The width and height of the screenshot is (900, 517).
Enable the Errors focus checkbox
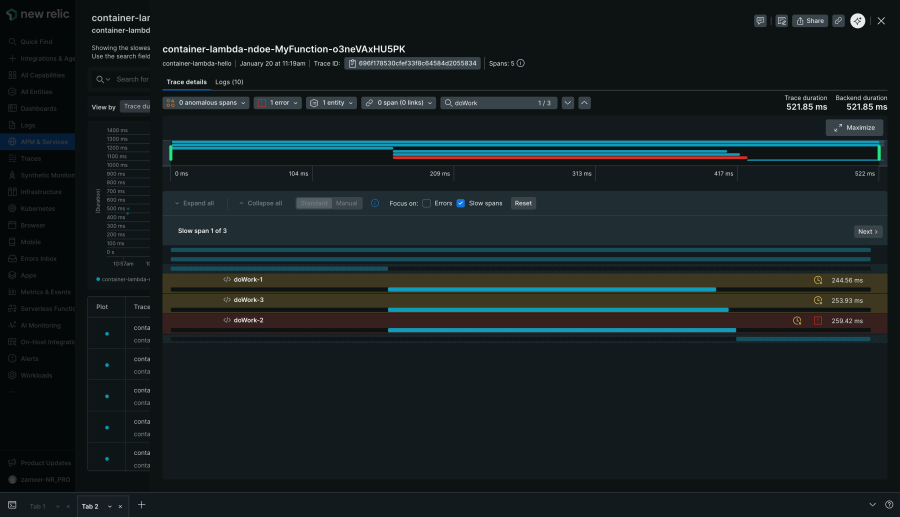(427, 203)
